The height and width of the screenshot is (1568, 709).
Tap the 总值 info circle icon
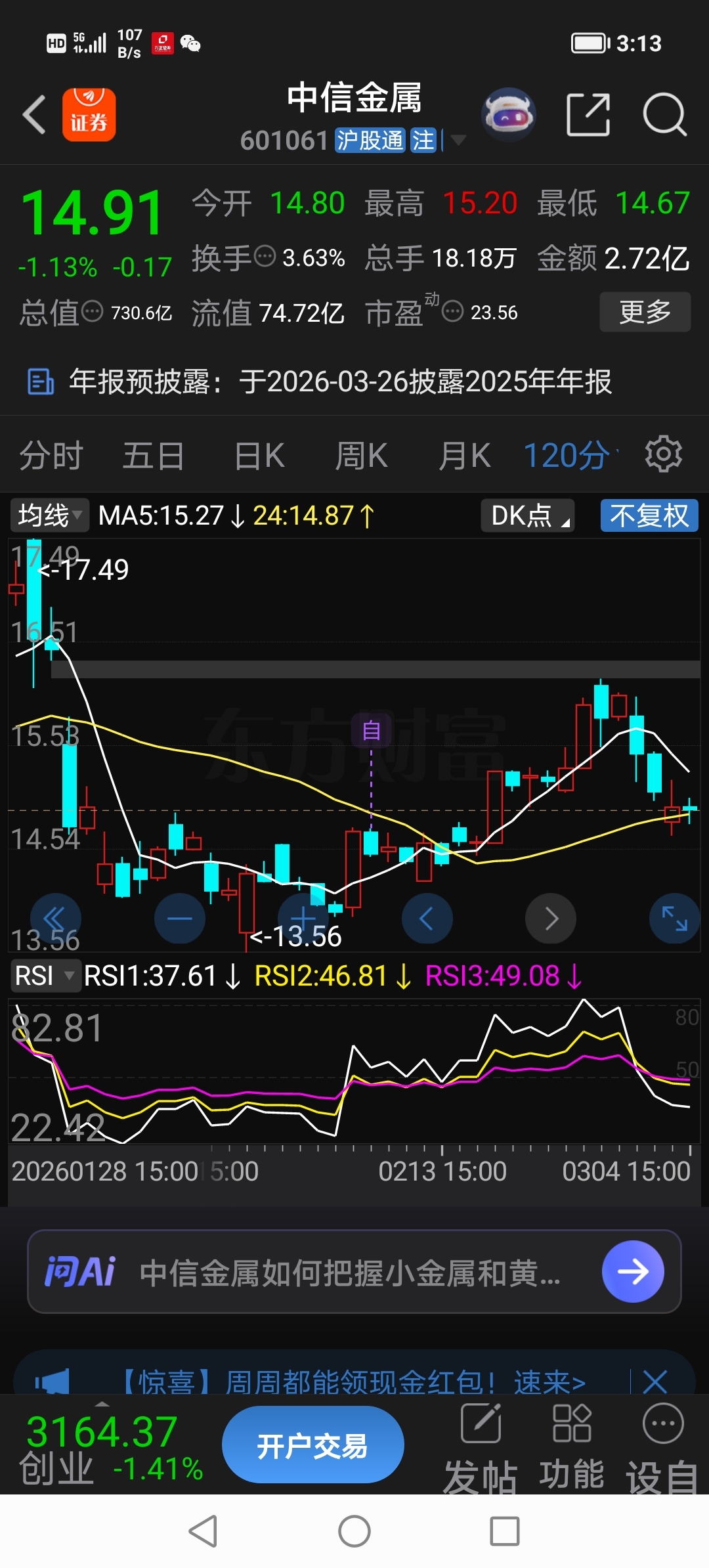(92, 311)
